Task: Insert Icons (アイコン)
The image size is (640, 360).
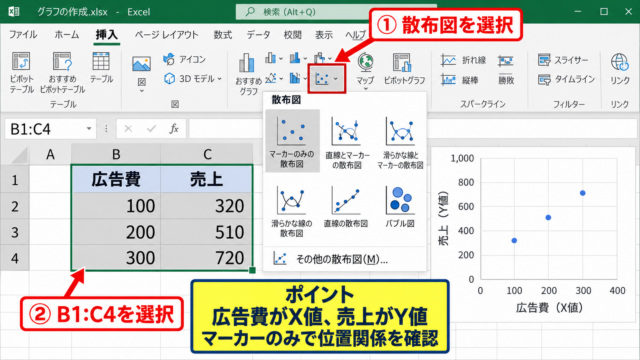Action: [184, 60]
